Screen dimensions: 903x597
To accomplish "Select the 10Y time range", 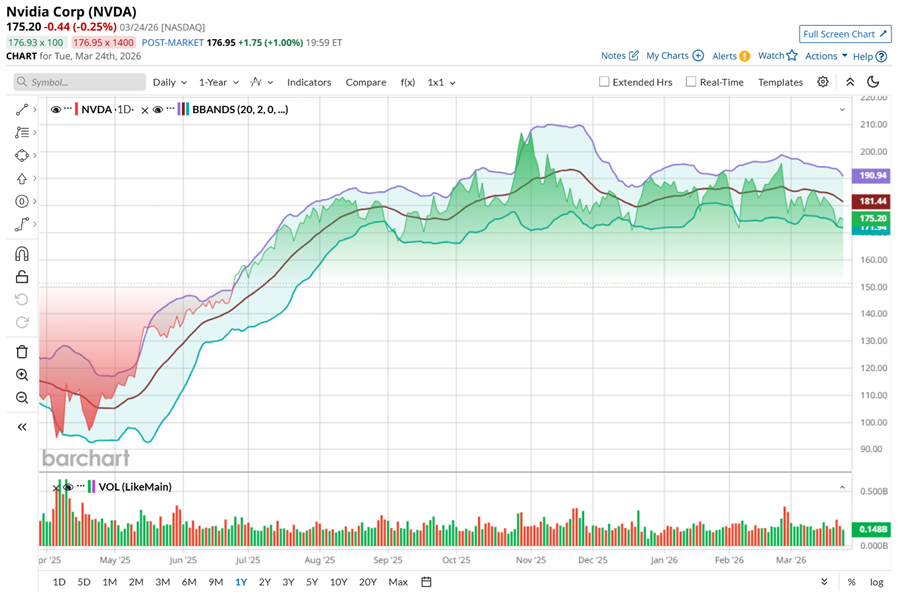I will (339, 582).
